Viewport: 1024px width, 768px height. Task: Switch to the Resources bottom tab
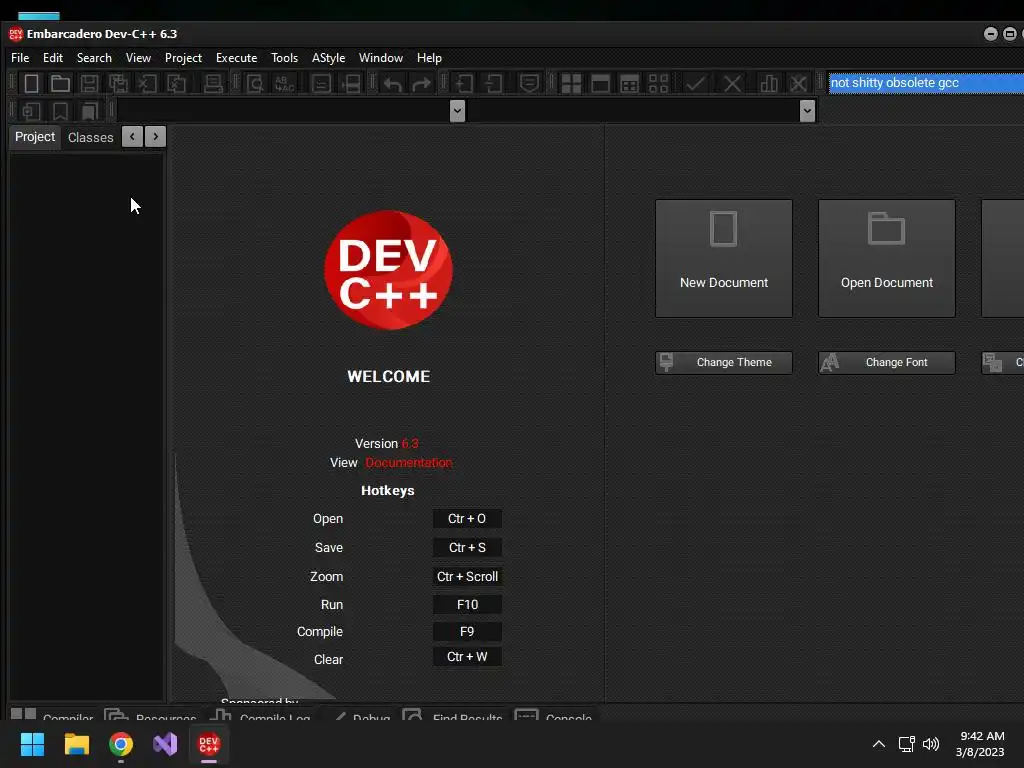[x=151, y=714]
